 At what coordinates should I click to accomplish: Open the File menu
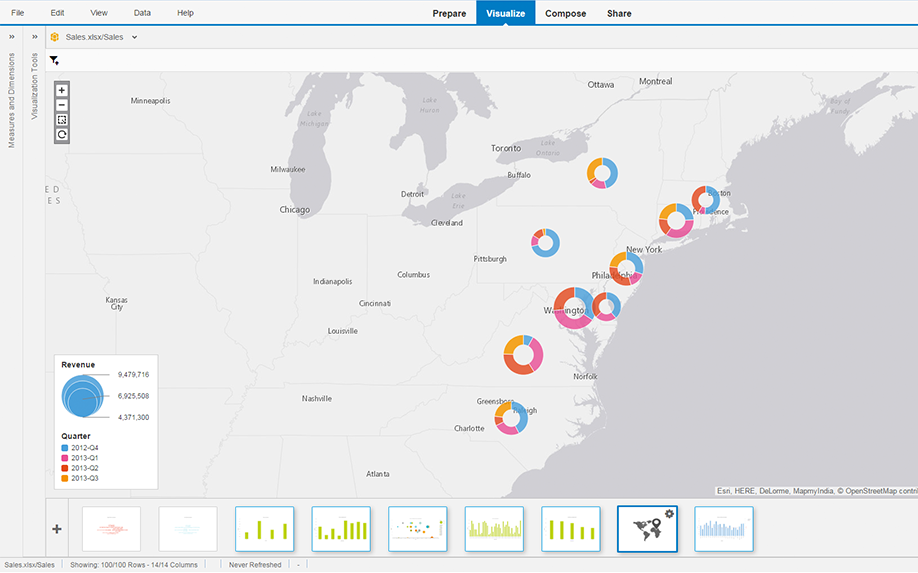point(18,13)
